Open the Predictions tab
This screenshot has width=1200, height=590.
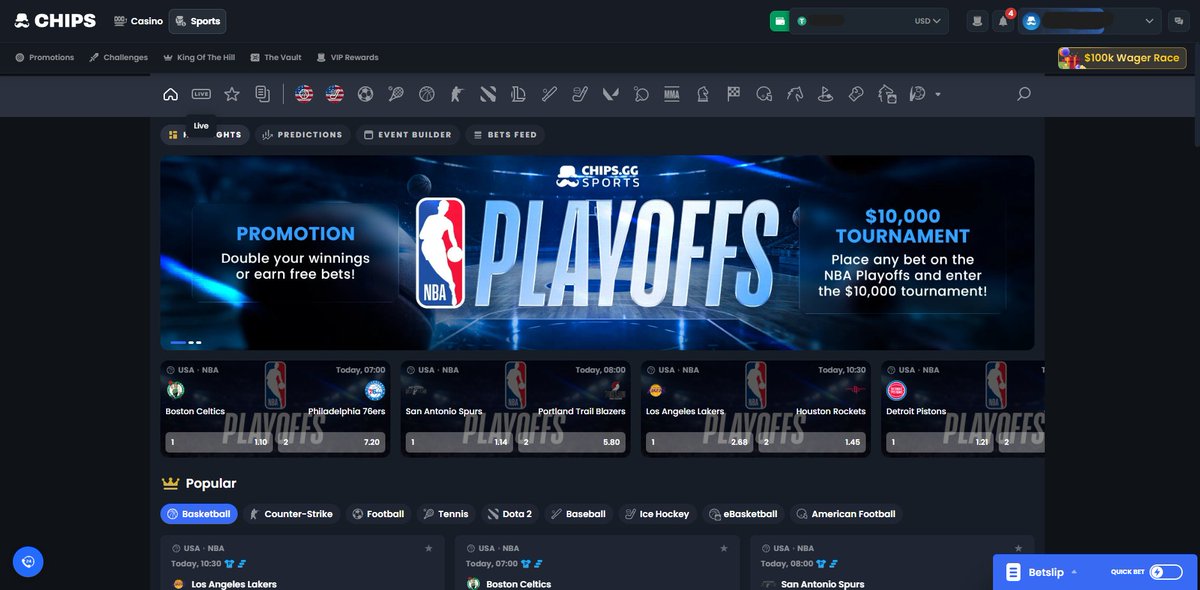coord(301,134)
